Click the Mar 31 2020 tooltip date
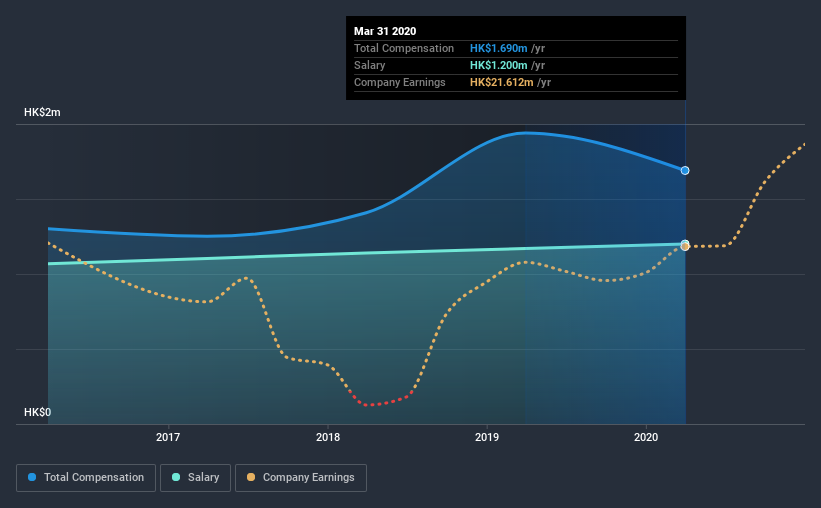This screenshot has width=821, height=508. click(x=385, y=31)
